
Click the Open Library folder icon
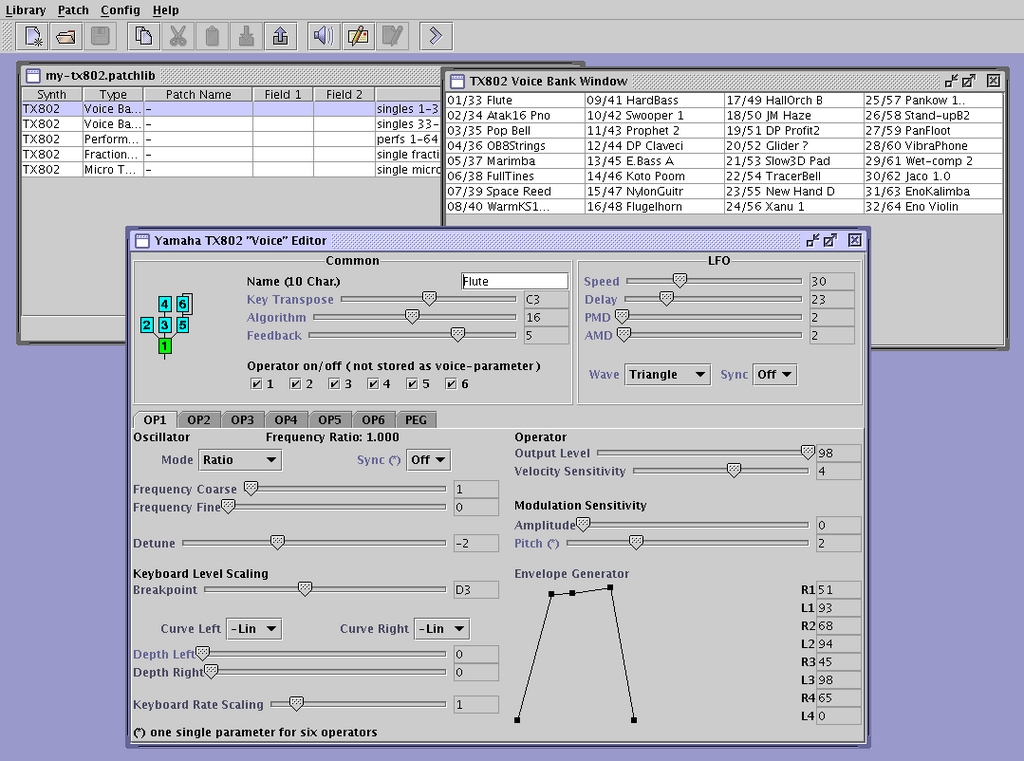(x=66, y=36)
